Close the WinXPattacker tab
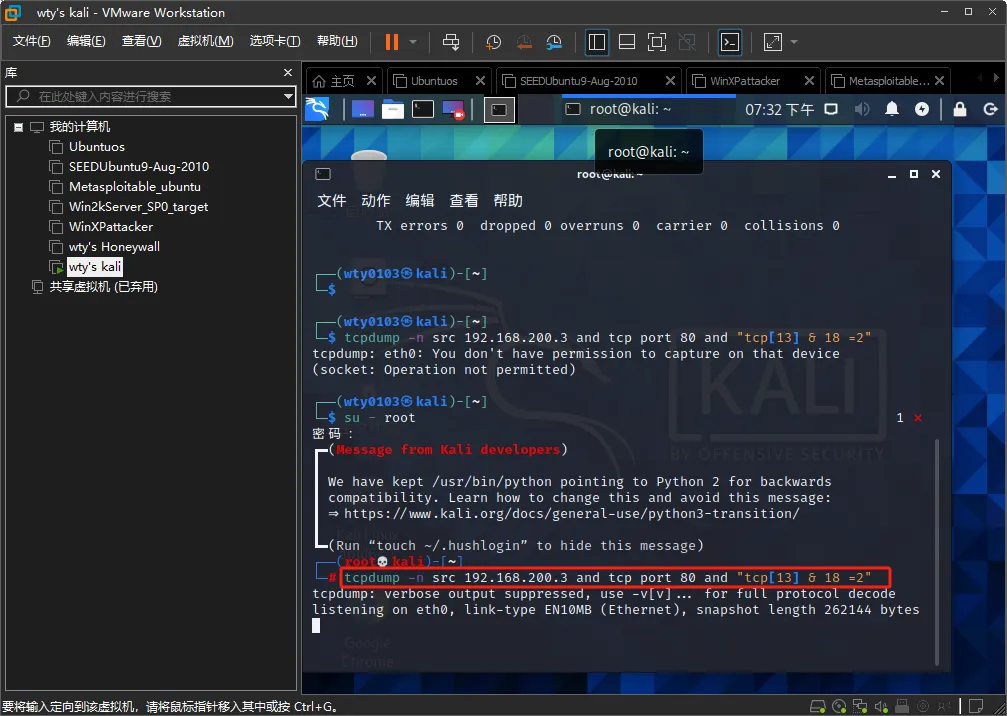Image resolution: width=1007 pixels, height=716 pixels. (810, 81)
